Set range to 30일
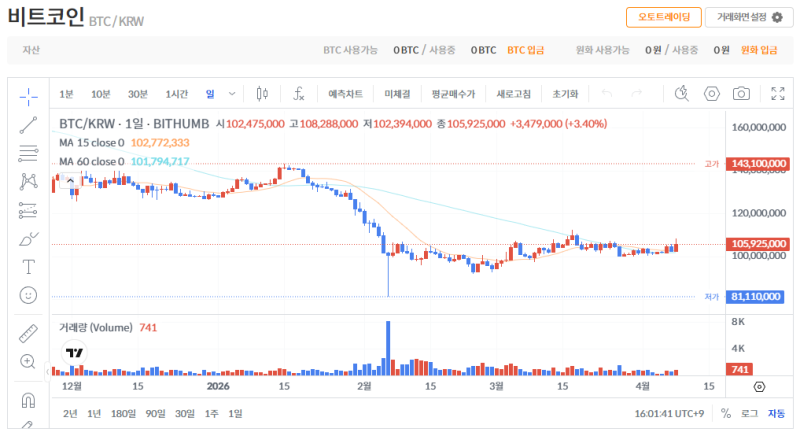The height and width of the screenshot is (436, 800). point(185,414)
